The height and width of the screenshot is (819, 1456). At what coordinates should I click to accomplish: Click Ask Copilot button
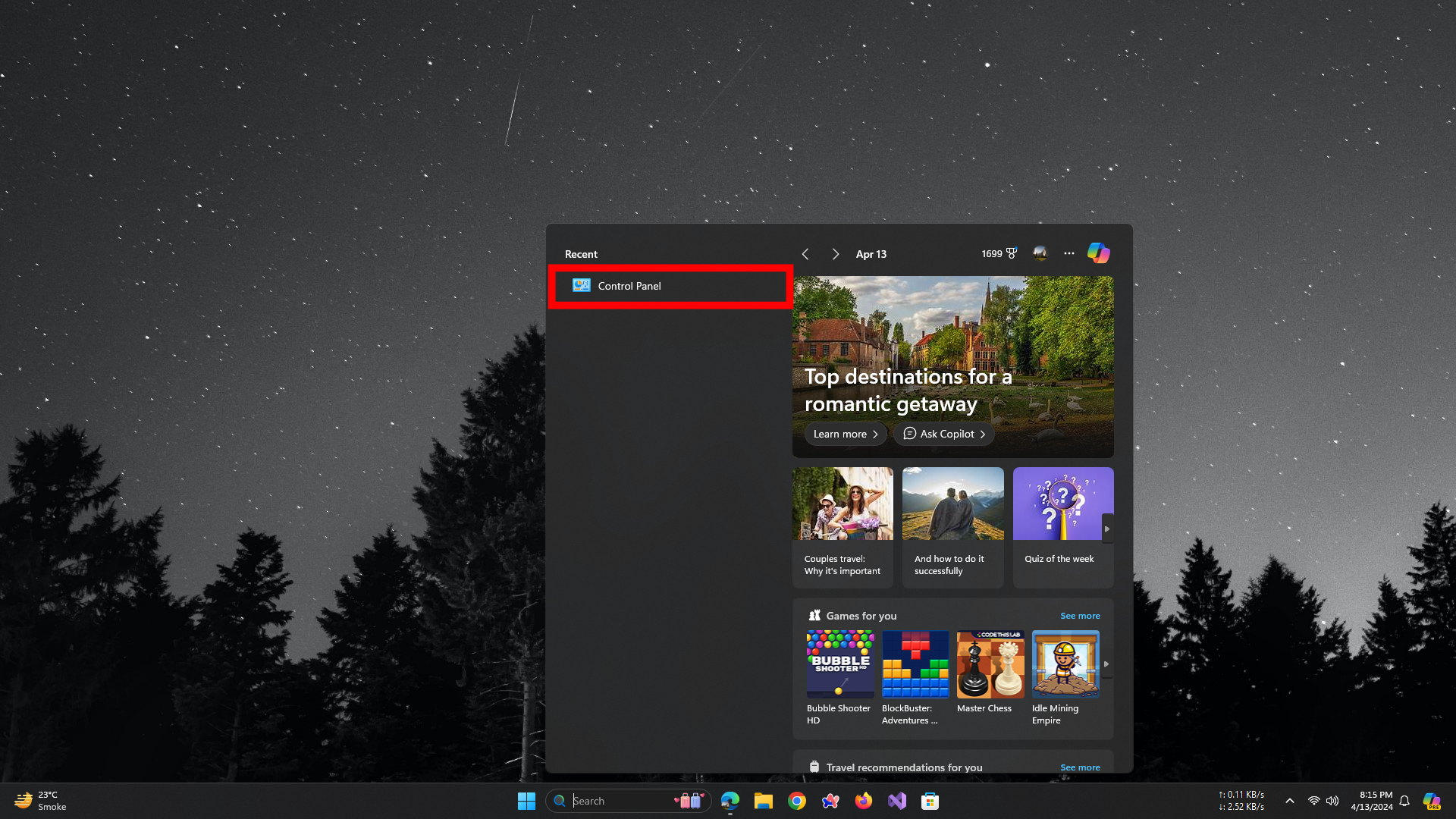944,434
